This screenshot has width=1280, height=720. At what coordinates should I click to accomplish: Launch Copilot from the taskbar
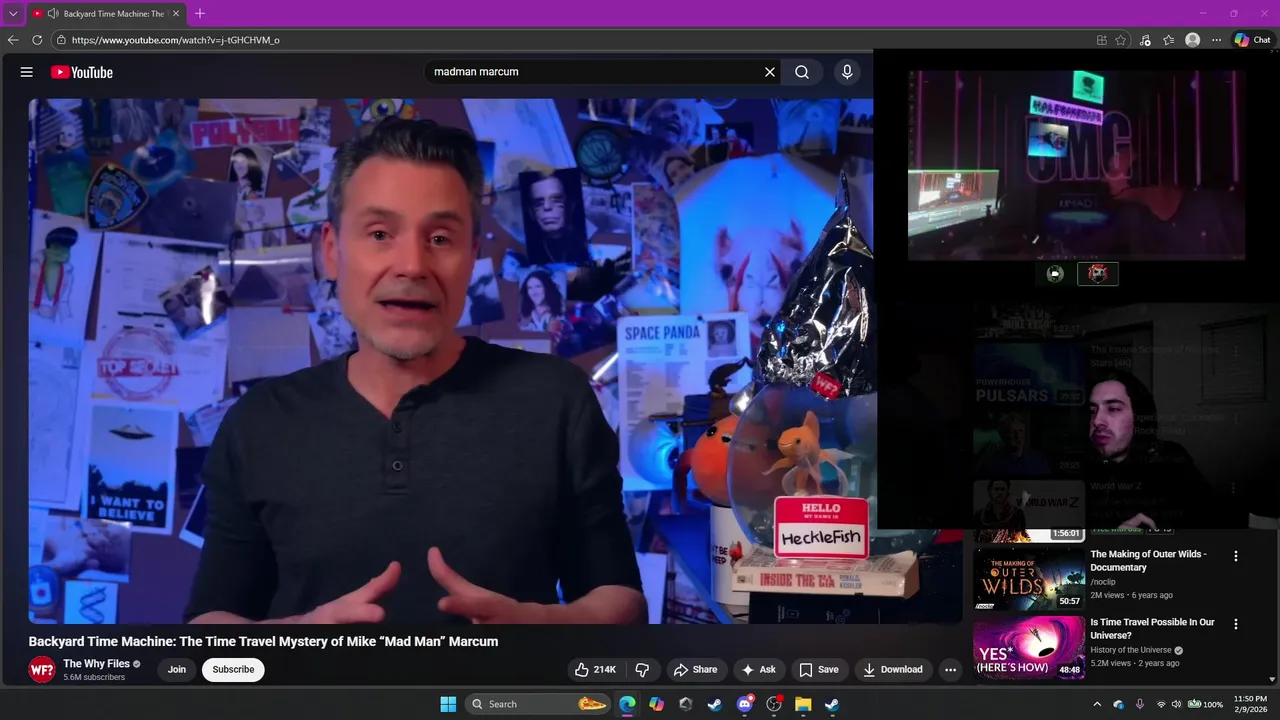coord(656,704)
